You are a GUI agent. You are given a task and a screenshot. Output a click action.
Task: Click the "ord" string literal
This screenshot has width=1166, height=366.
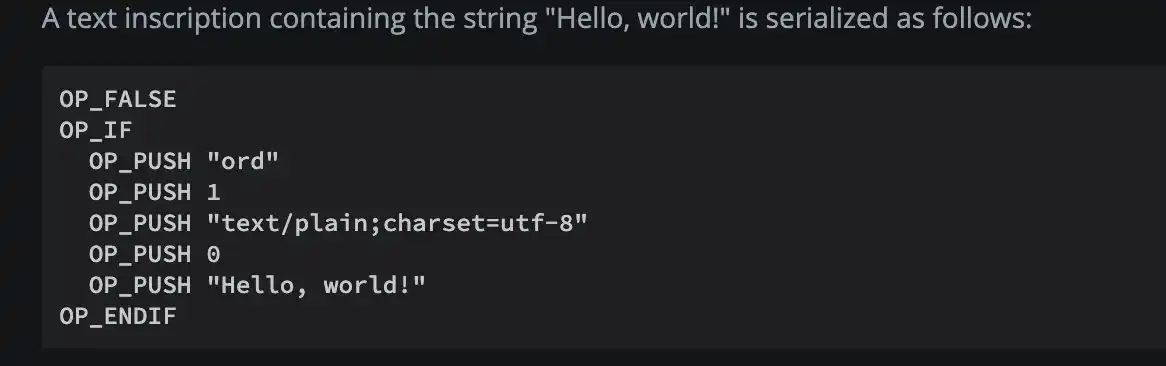click(x=242, y=161)
